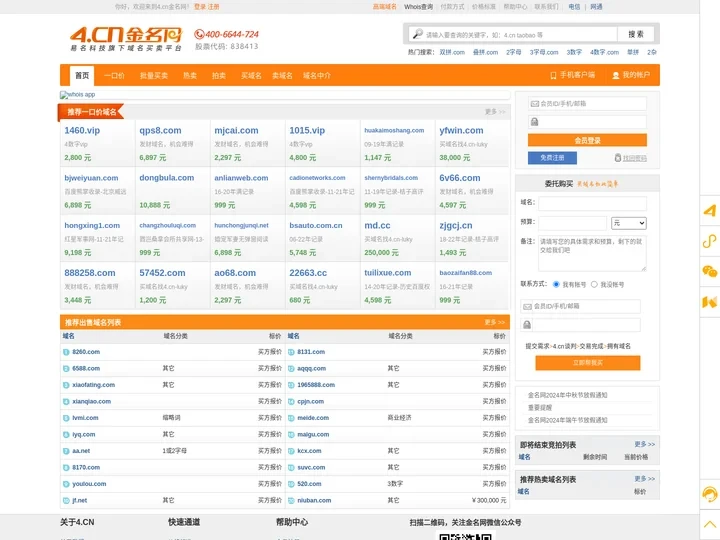Click the 搜索 search button
The image size is (720, 540).
tap(636, 34)
